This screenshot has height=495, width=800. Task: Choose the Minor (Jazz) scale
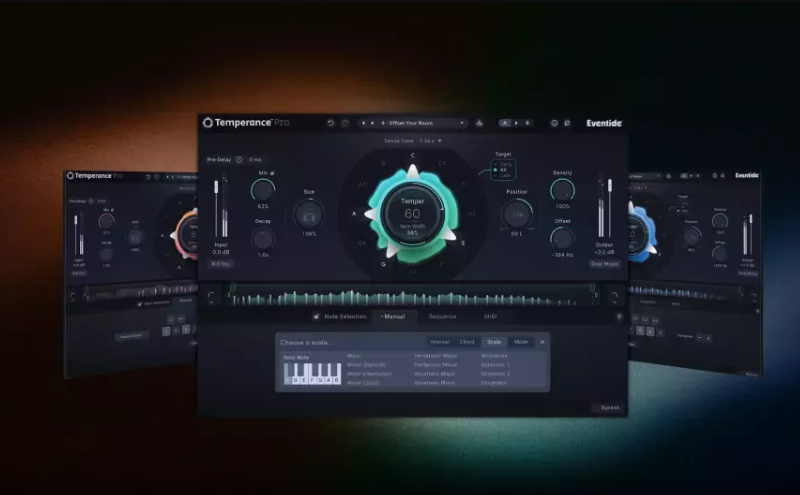[363, 383]
